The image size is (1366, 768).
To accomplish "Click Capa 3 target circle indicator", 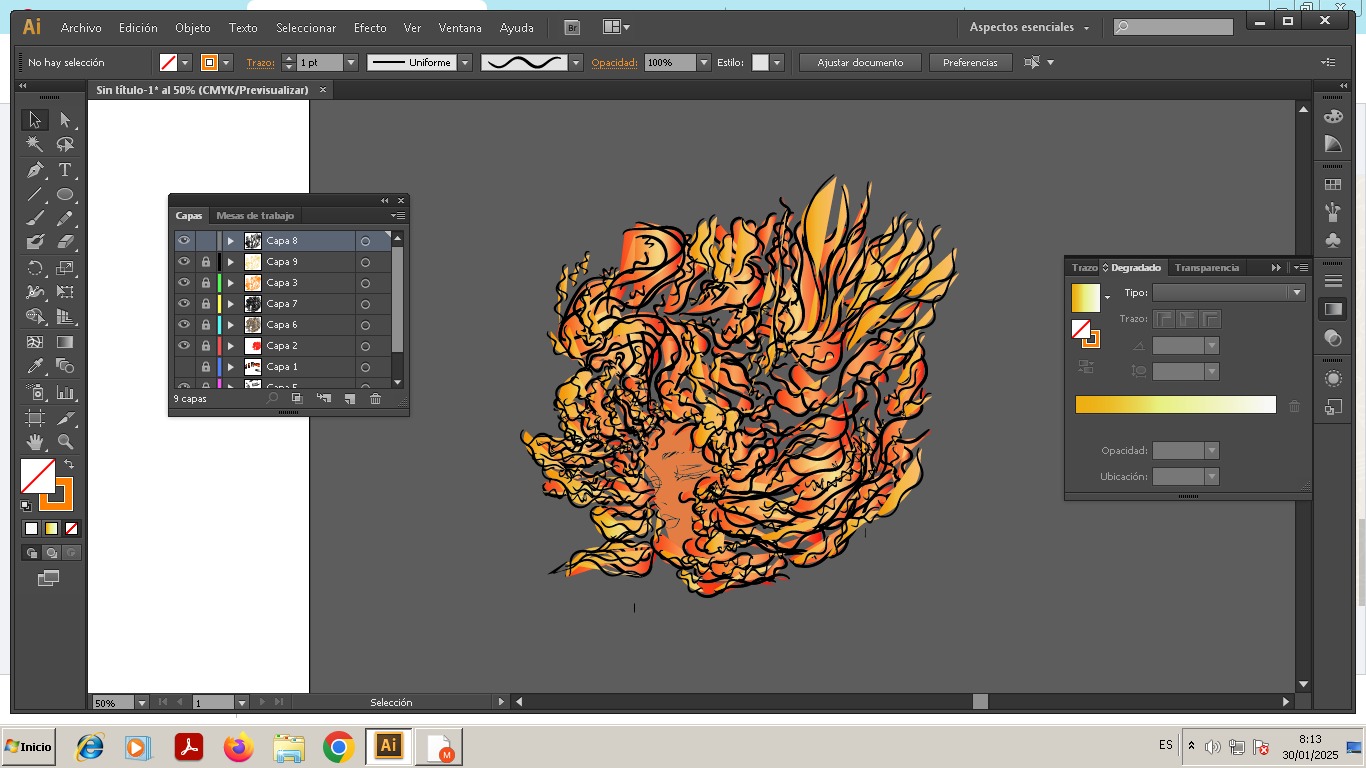I will (365, 283).
